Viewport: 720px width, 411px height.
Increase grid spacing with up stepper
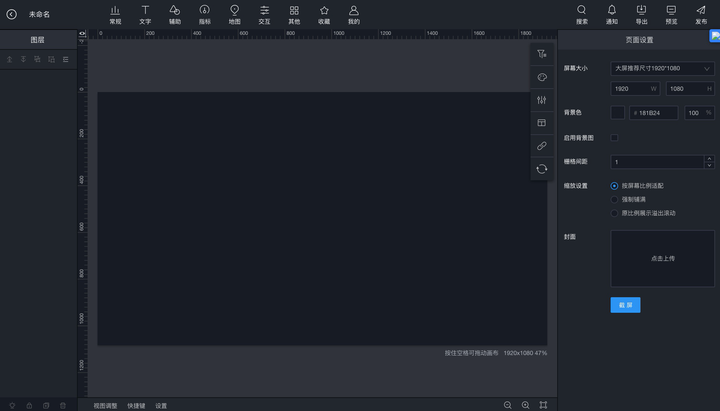tap(709, 158)
